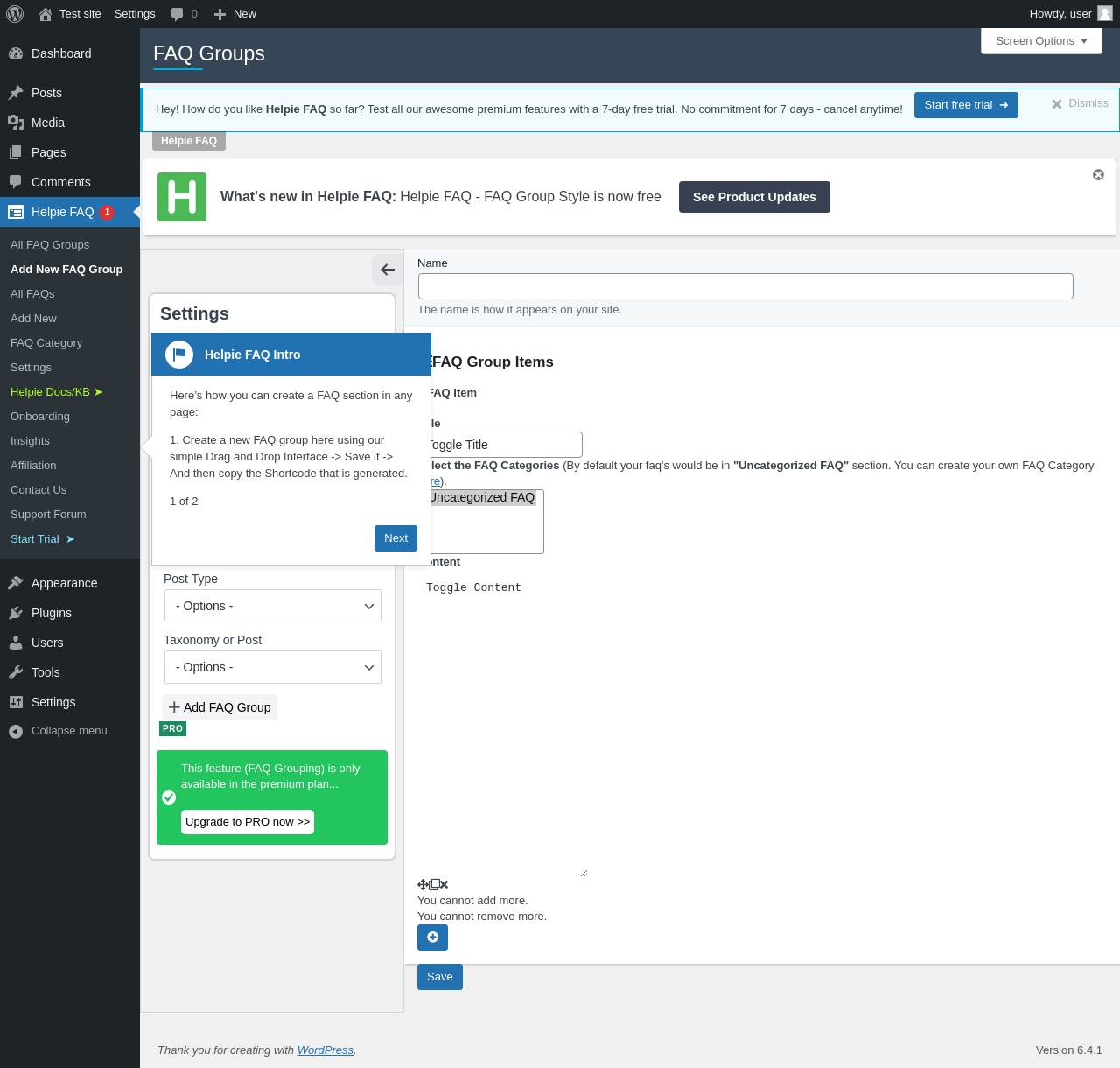
Task: Click the Plugins plug icon
Action: 16,613
